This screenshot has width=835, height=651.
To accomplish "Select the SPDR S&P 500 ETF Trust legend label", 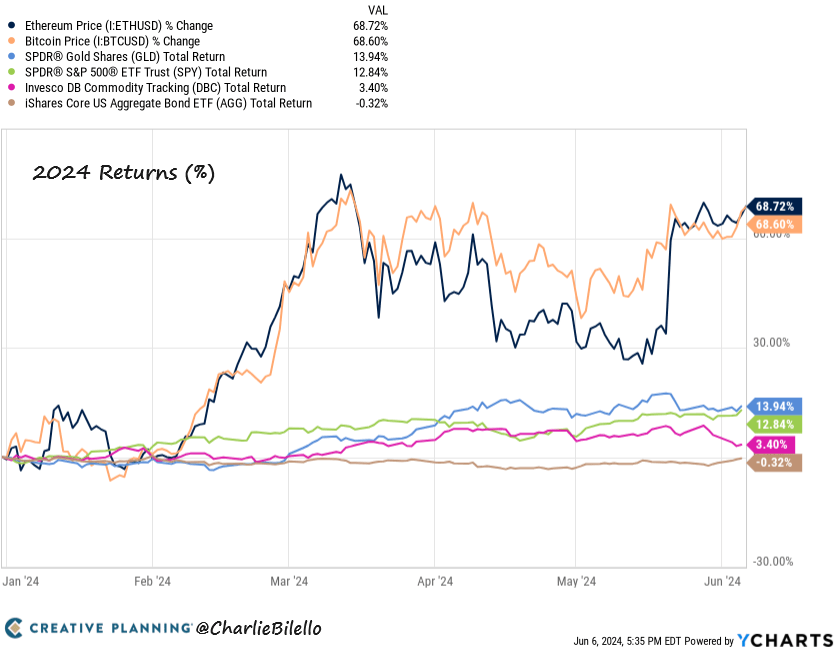I will click(146, 72).
